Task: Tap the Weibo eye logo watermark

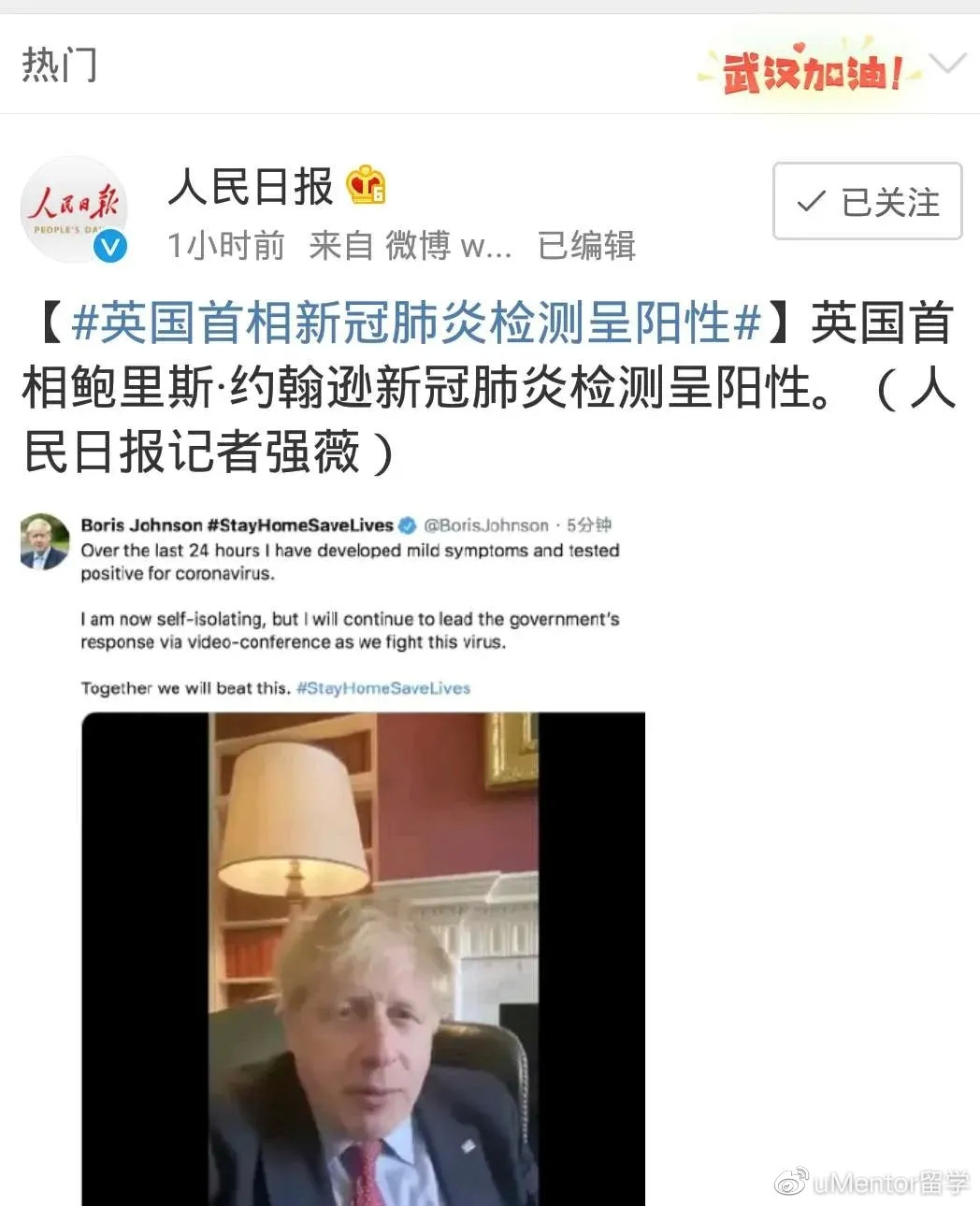Action: click(792, 1182)
